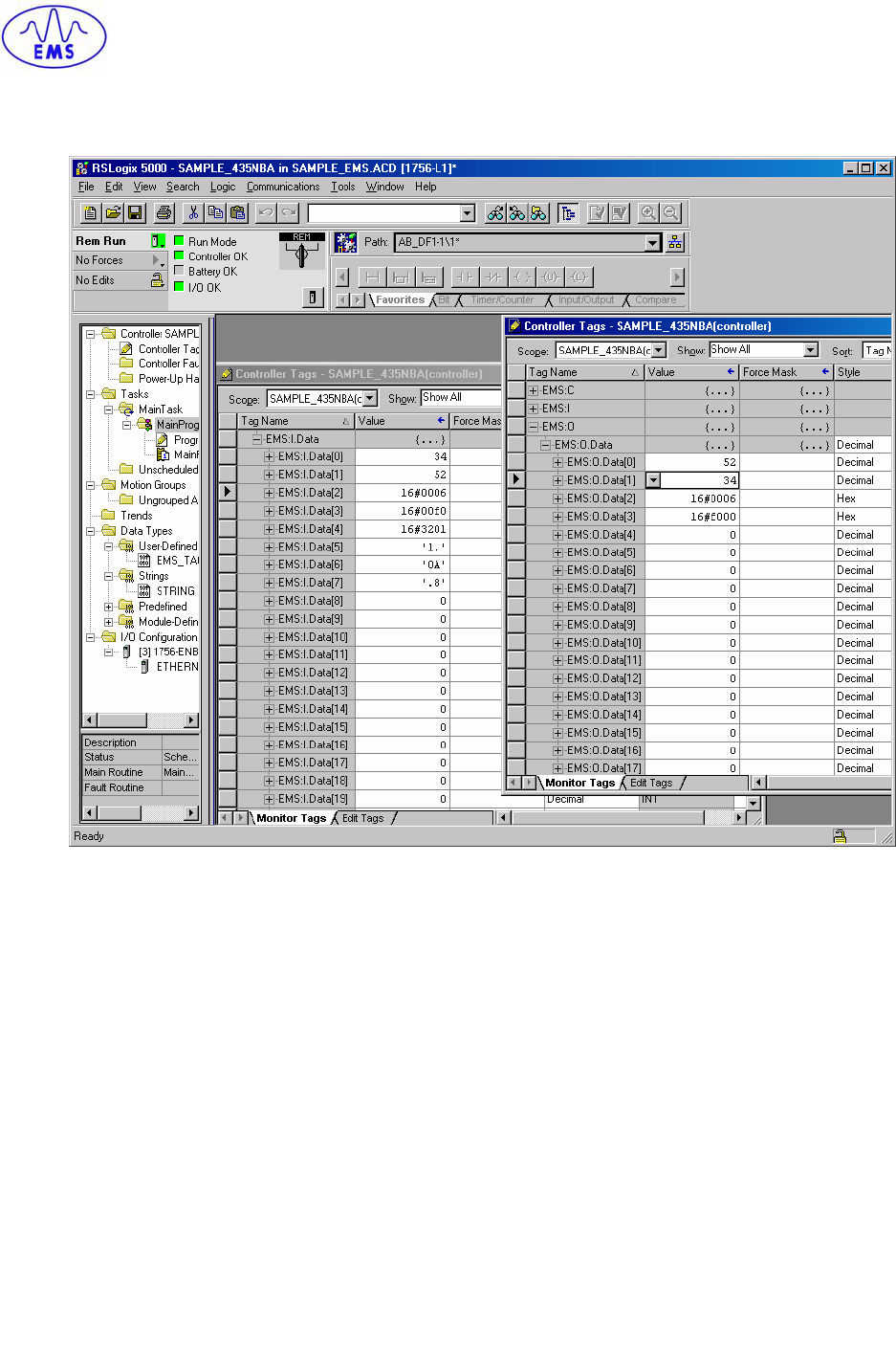
Task: Select Trends folder in organizer tree
Action: click(x=137, y=516)
